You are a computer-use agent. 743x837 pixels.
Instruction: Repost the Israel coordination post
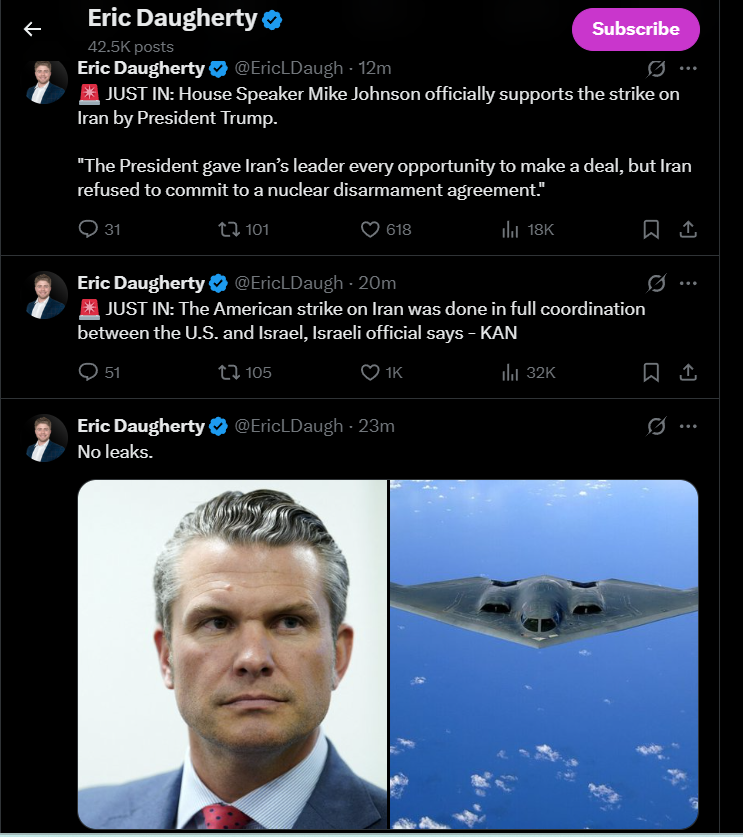point(228,372)
